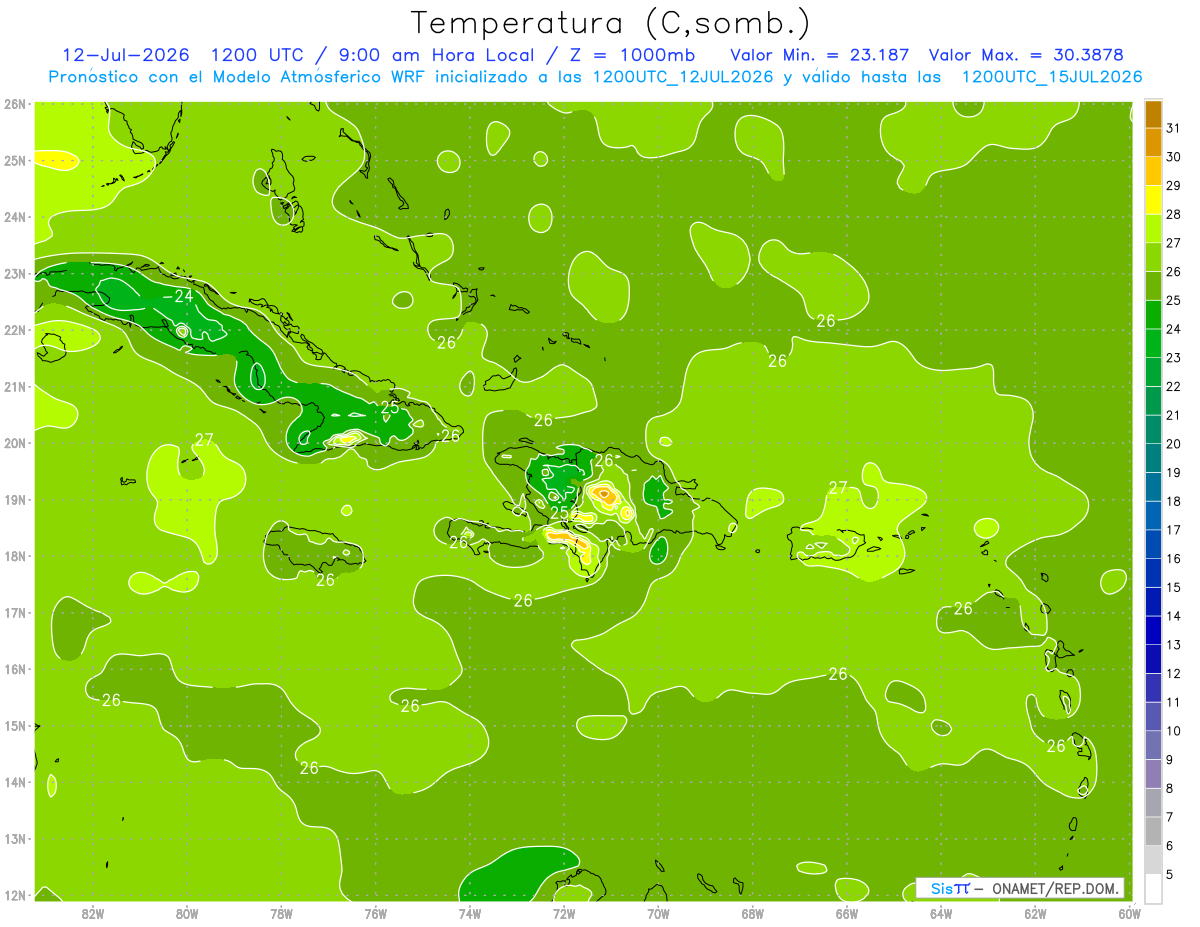The height and width of the screenshot is (927, 1200).
Task: Pick the green legend swatch between 24 and 25
Action: click(1153, 314)
